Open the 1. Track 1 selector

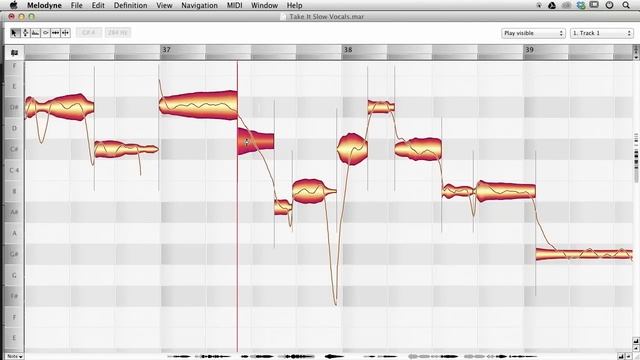tap(602, 33)
